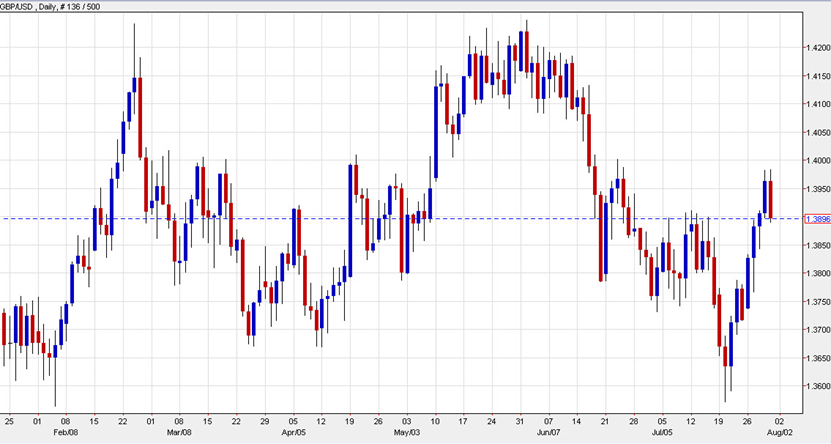This screenshot has height=444, width=831.
Task: Select the Apr/05 month label
Action: pos(293,432)
